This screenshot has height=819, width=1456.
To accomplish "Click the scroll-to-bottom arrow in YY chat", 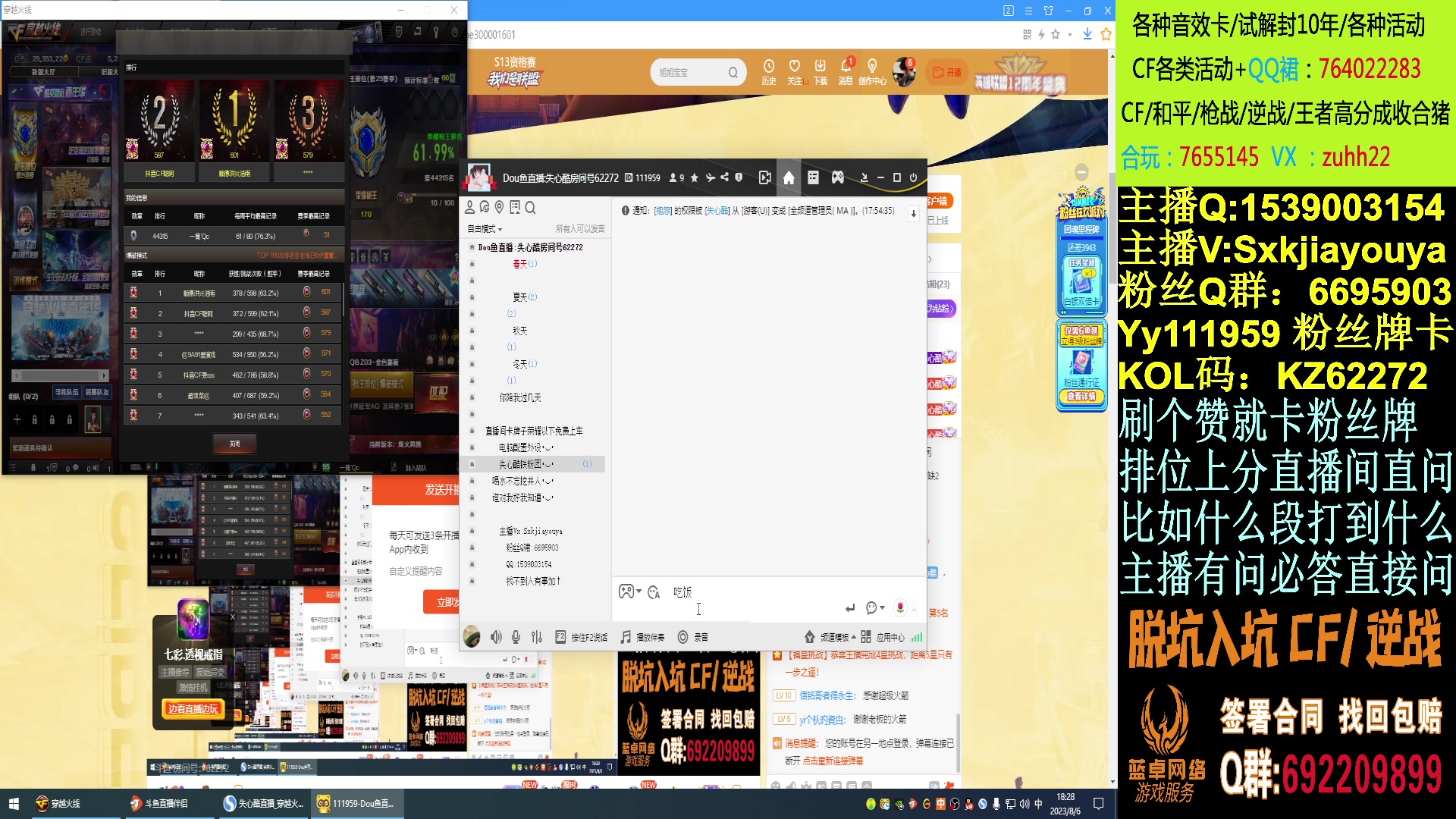I will pyautogui.click(x=913, y=214).
